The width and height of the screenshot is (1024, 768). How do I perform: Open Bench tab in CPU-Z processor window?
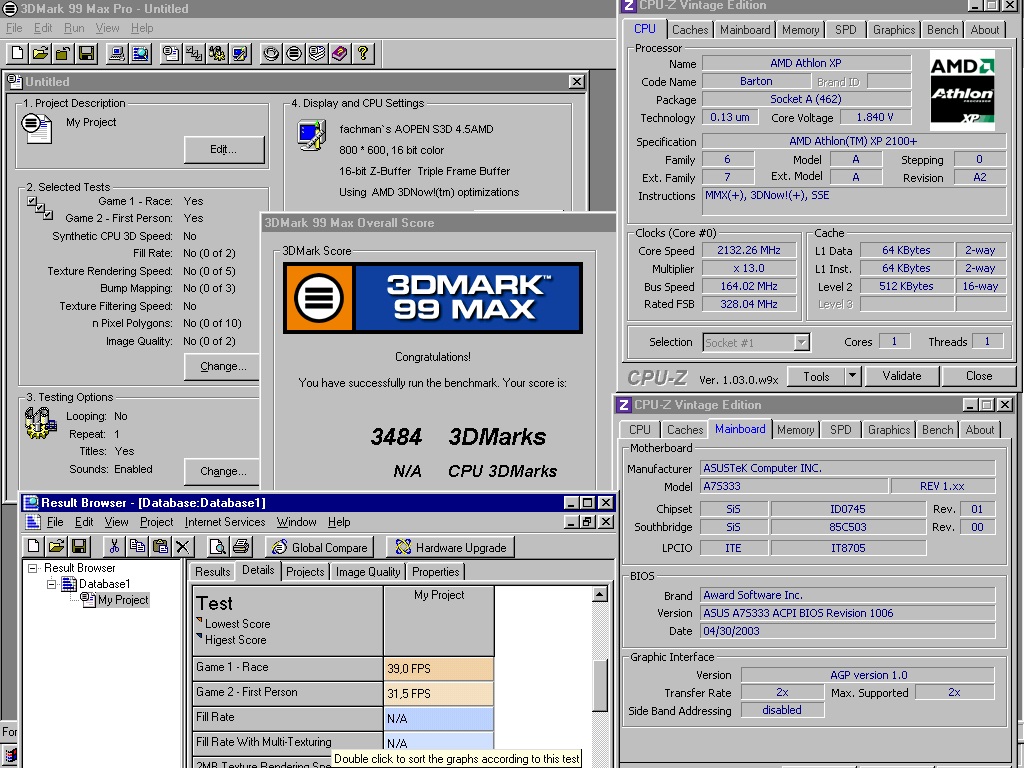(x=942, y=30)
